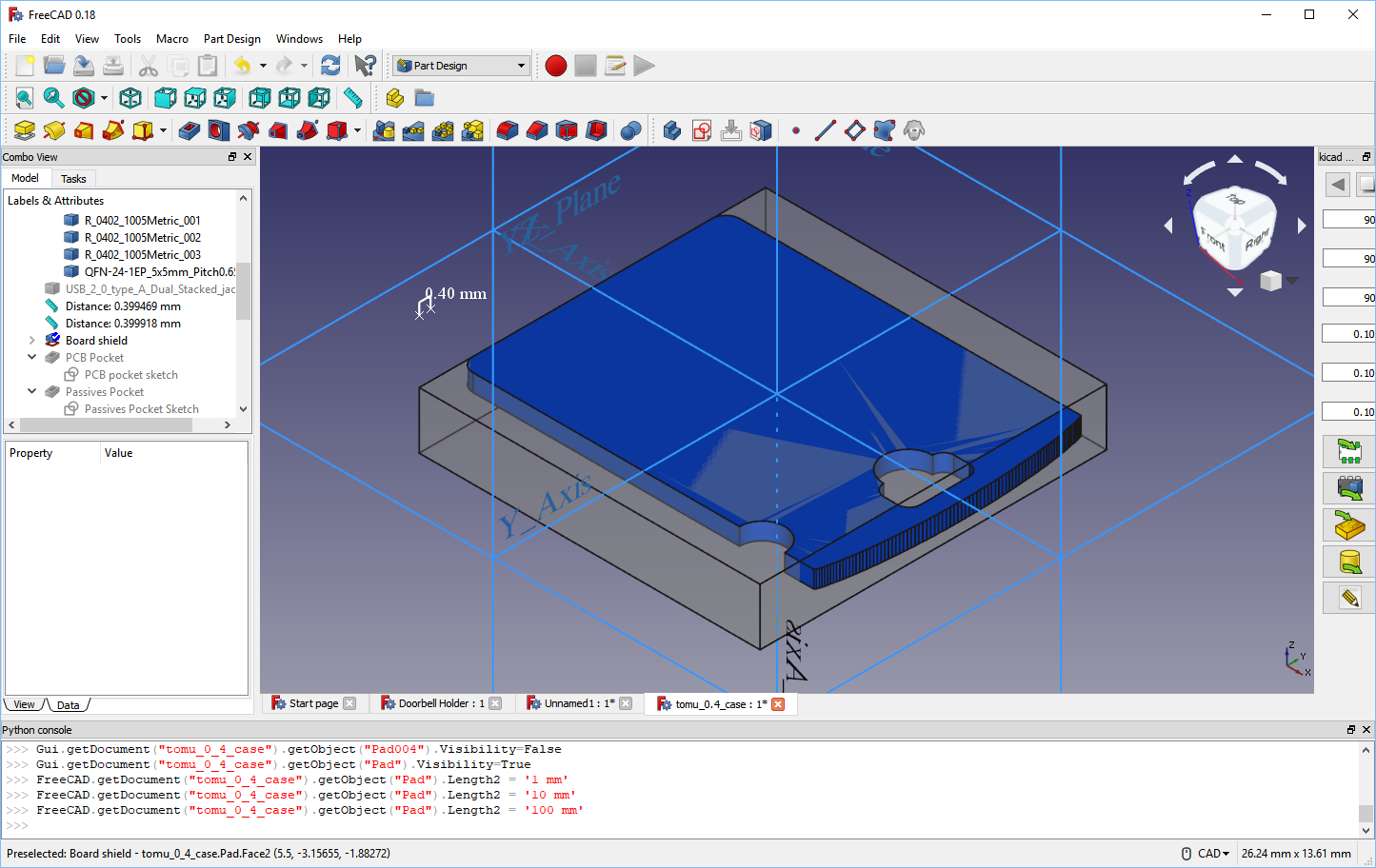Click the Refresh recompute icon
The image size is (1376, 868).
point(330,66)
